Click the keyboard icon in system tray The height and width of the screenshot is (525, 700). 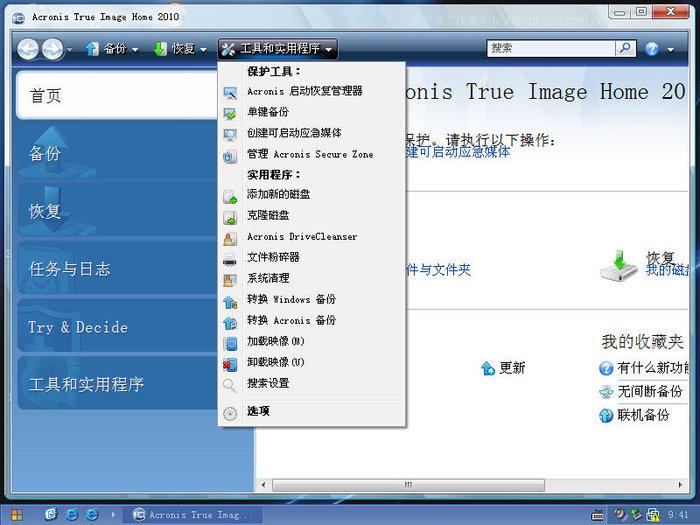tap(597, 515)
